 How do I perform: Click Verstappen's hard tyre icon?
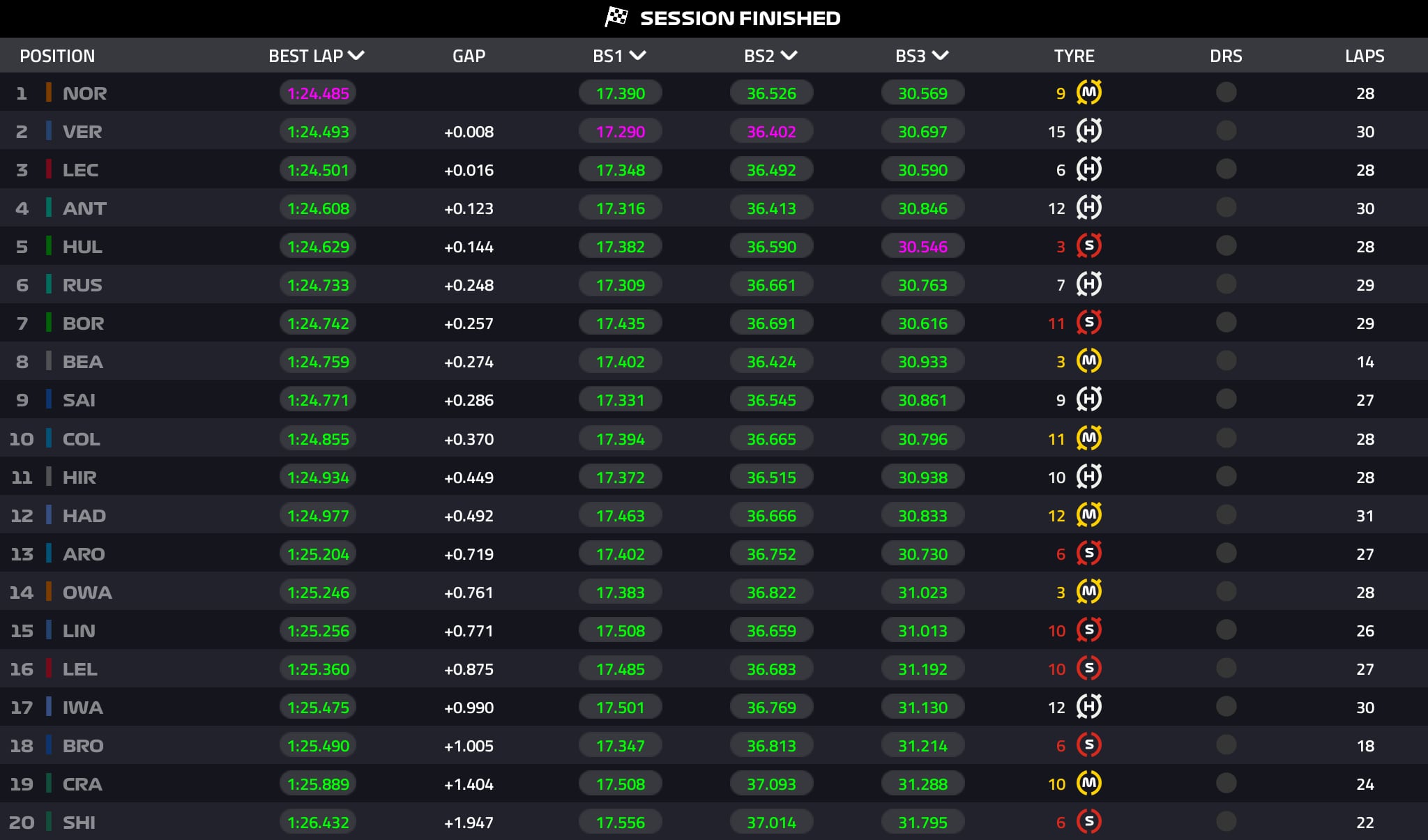1088,131
